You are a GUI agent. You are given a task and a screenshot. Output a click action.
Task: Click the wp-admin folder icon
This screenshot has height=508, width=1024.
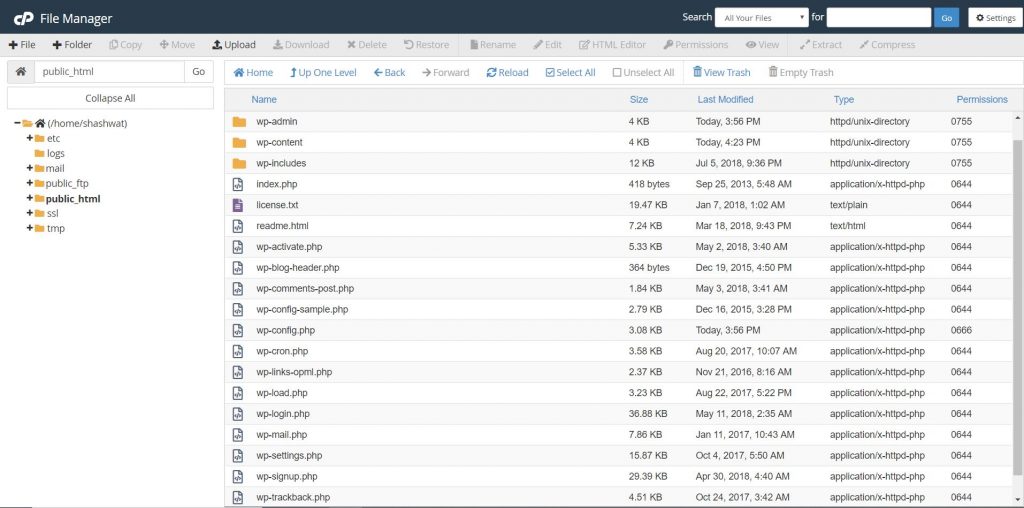pyautogui.click(x=239, y=121)
